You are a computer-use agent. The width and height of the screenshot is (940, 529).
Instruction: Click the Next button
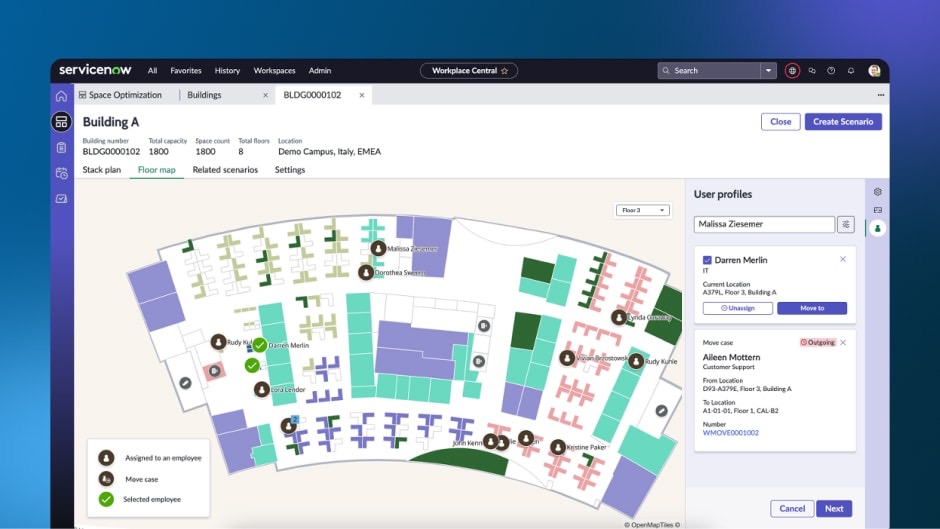(834, 509)
